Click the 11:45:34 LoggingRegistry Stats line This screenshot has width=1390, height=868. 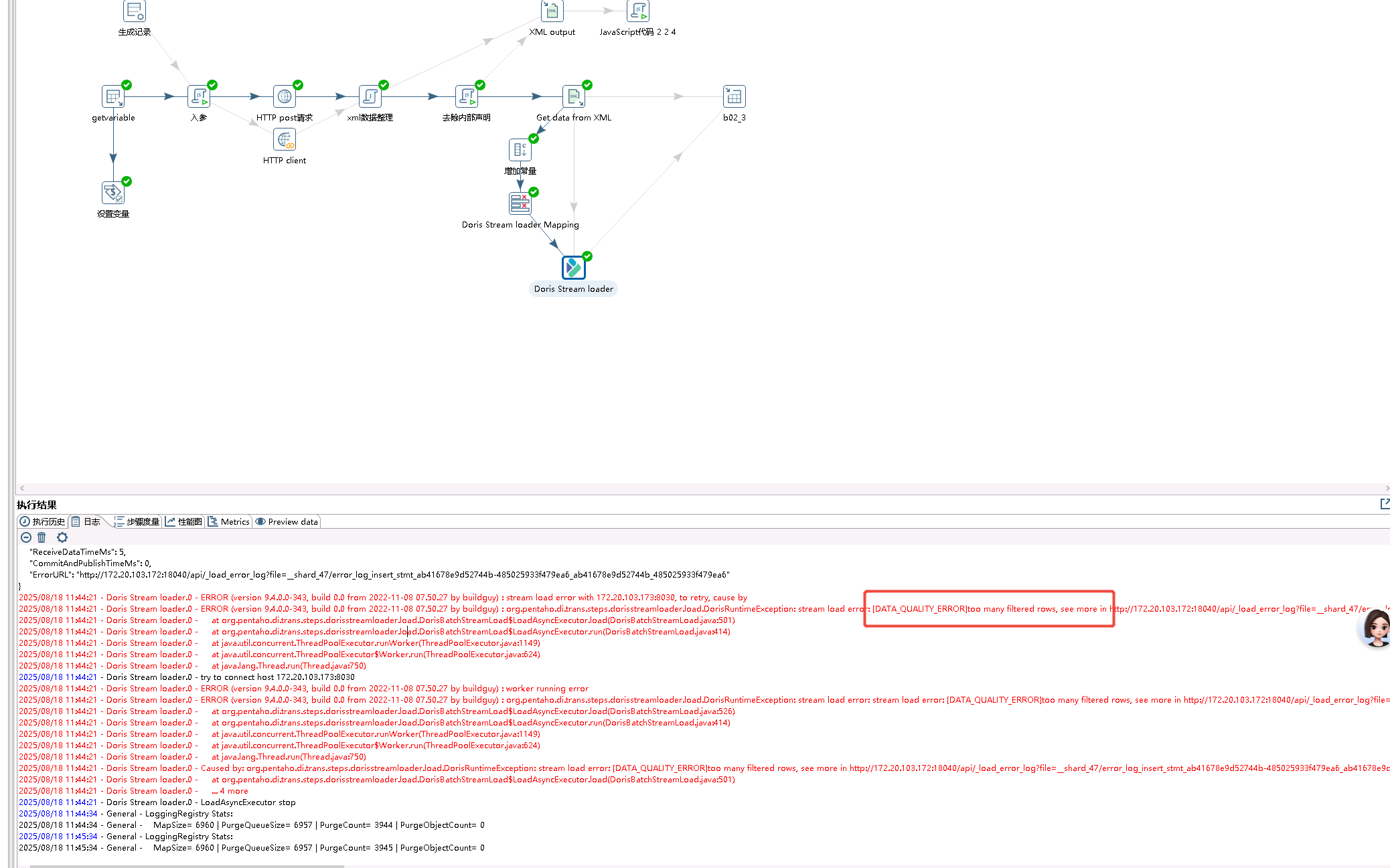[x=126, y=837]
